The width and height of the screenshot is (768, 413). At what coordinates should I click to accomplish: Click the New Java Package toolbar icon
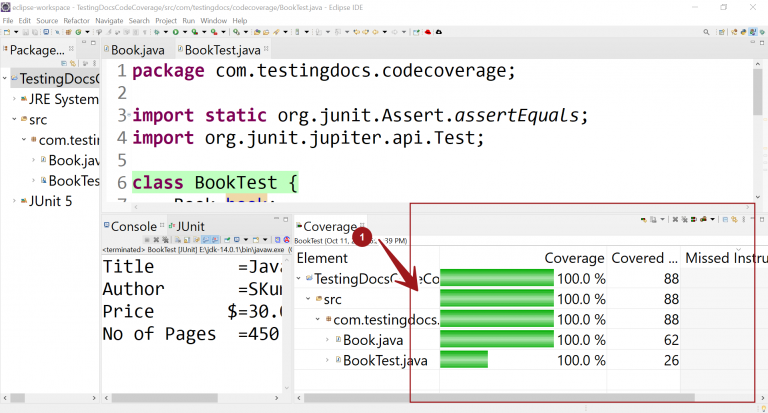coord(68,32)
